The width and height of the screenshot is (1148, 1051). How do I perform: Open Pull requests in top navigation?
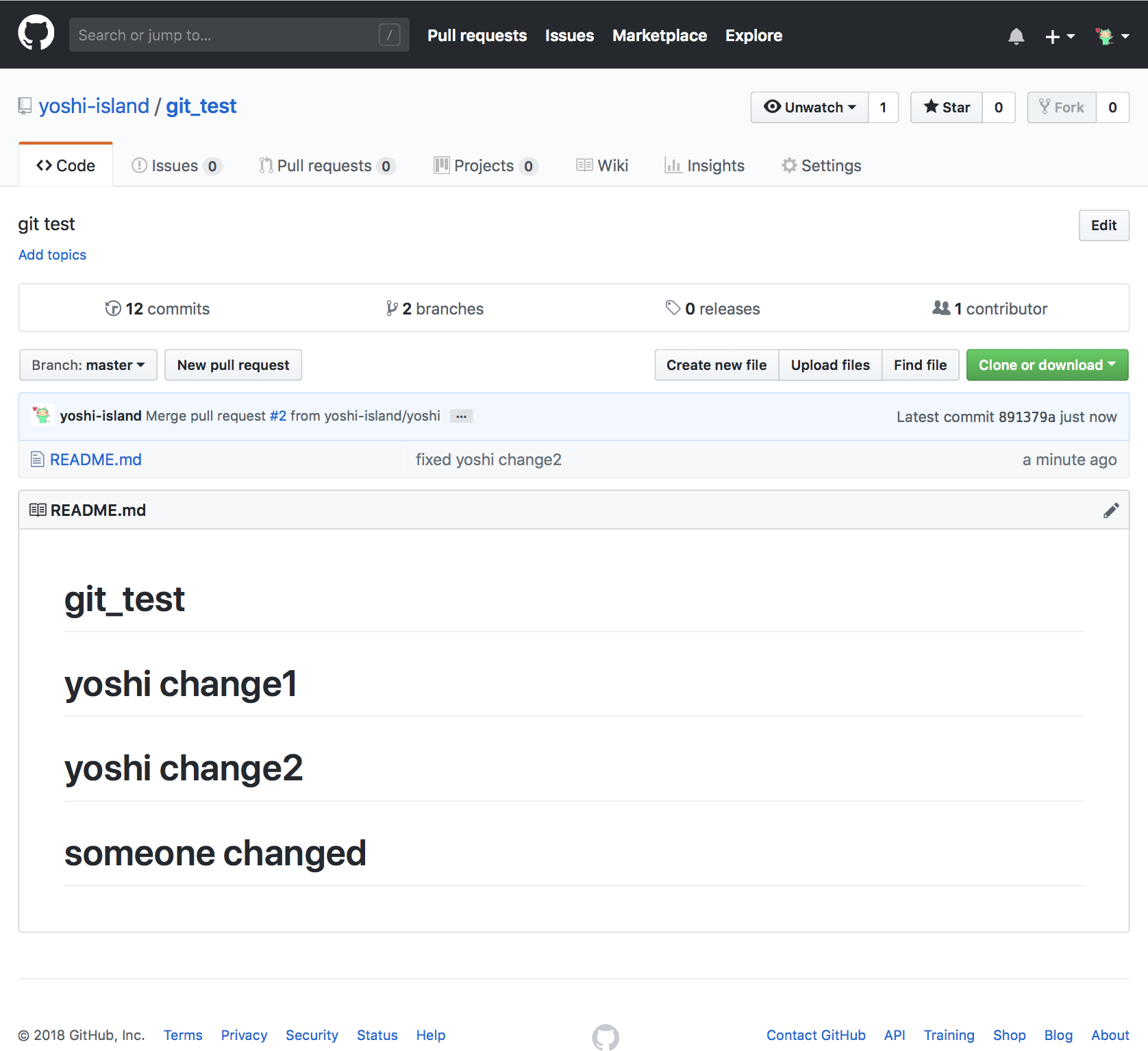[477, 36]
